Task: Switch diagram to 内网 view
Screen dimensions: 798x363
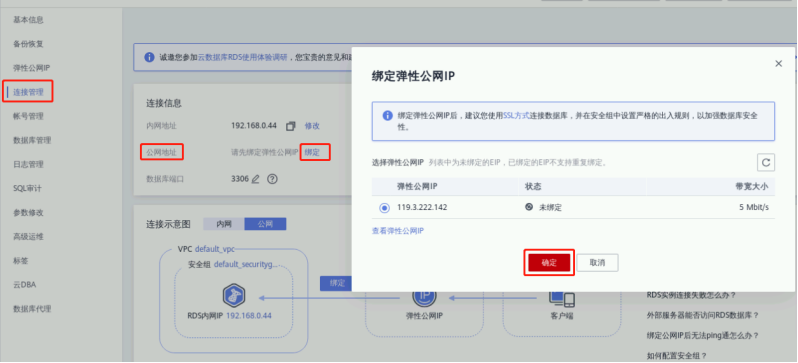Action: (x=223, y=224)
